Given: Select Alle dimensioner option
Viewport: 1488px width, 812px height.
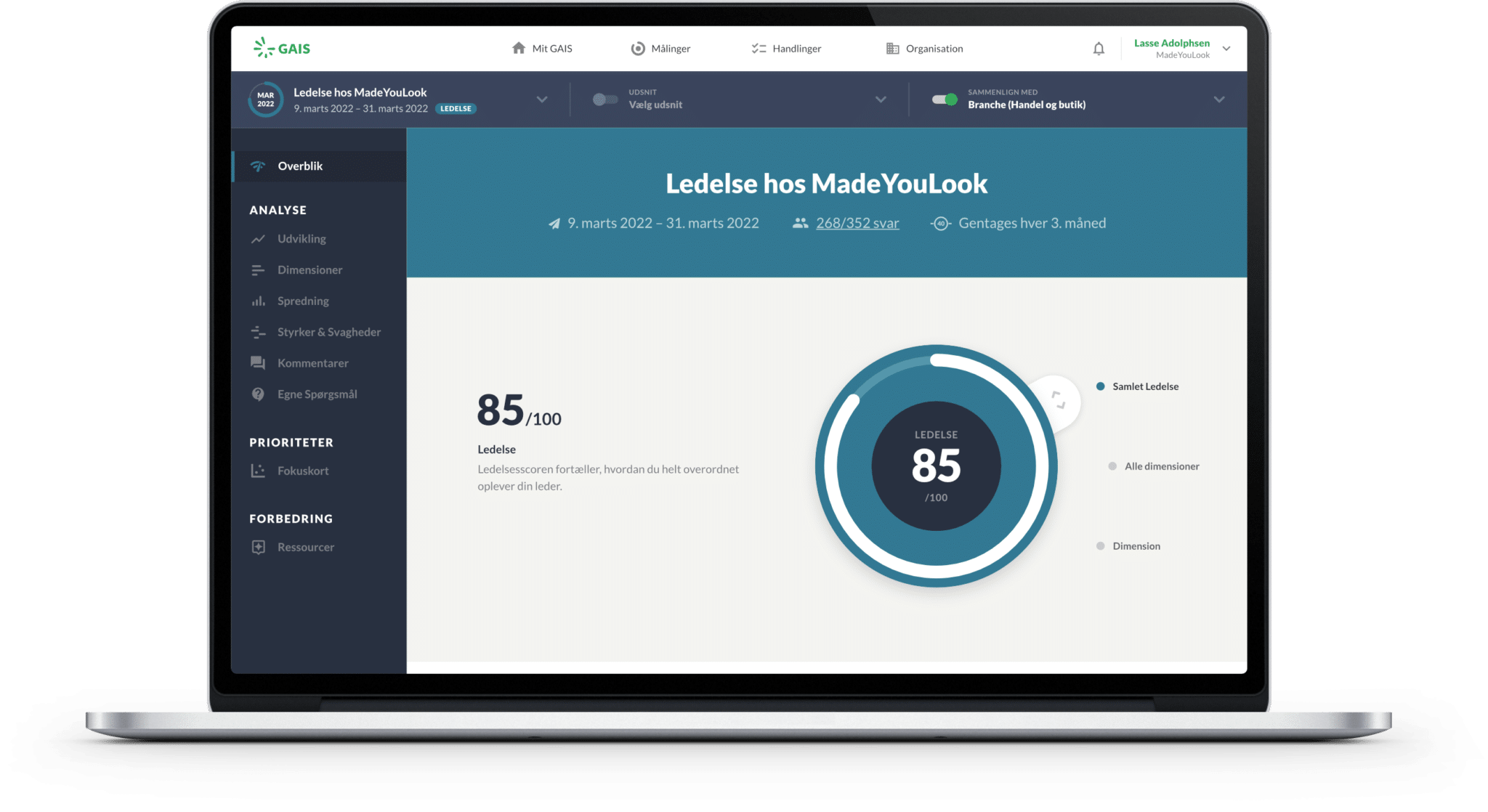Looking at the screenshot, I should pos(1153,466).
